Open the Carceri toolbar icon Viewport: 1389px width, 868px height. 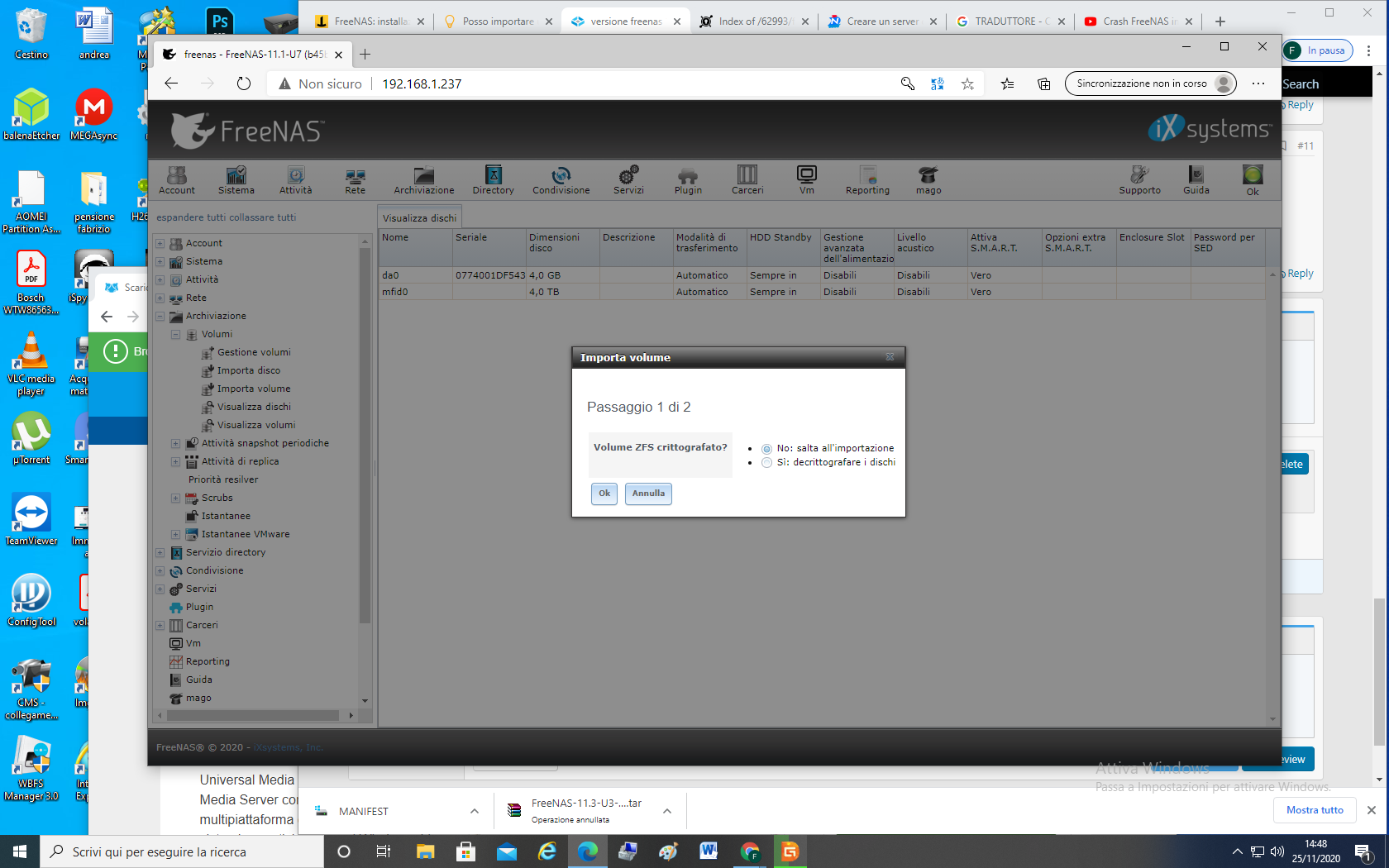pyautogui.click(x=747, y=179)
